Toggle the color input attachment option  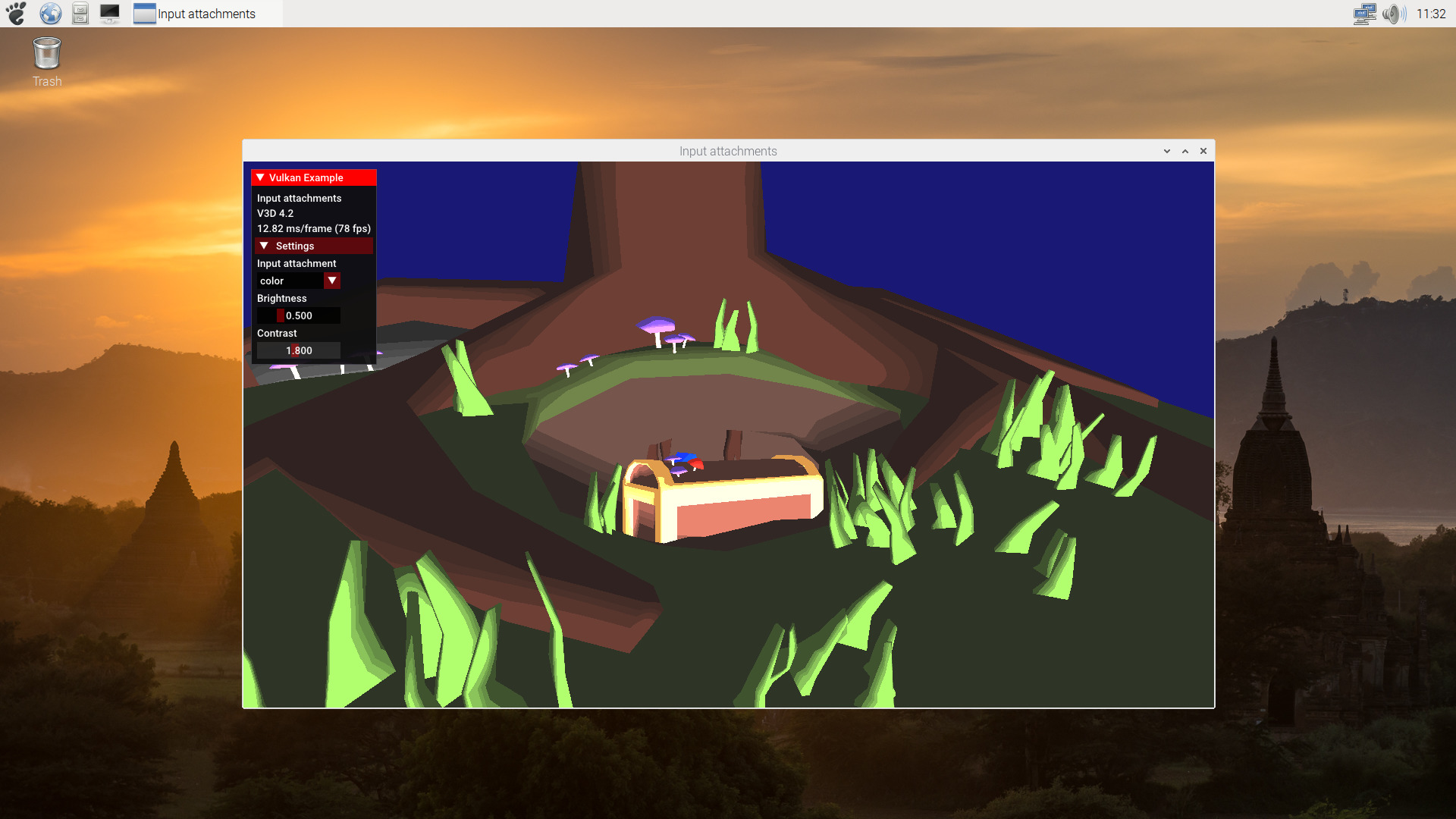click(332, 280)
